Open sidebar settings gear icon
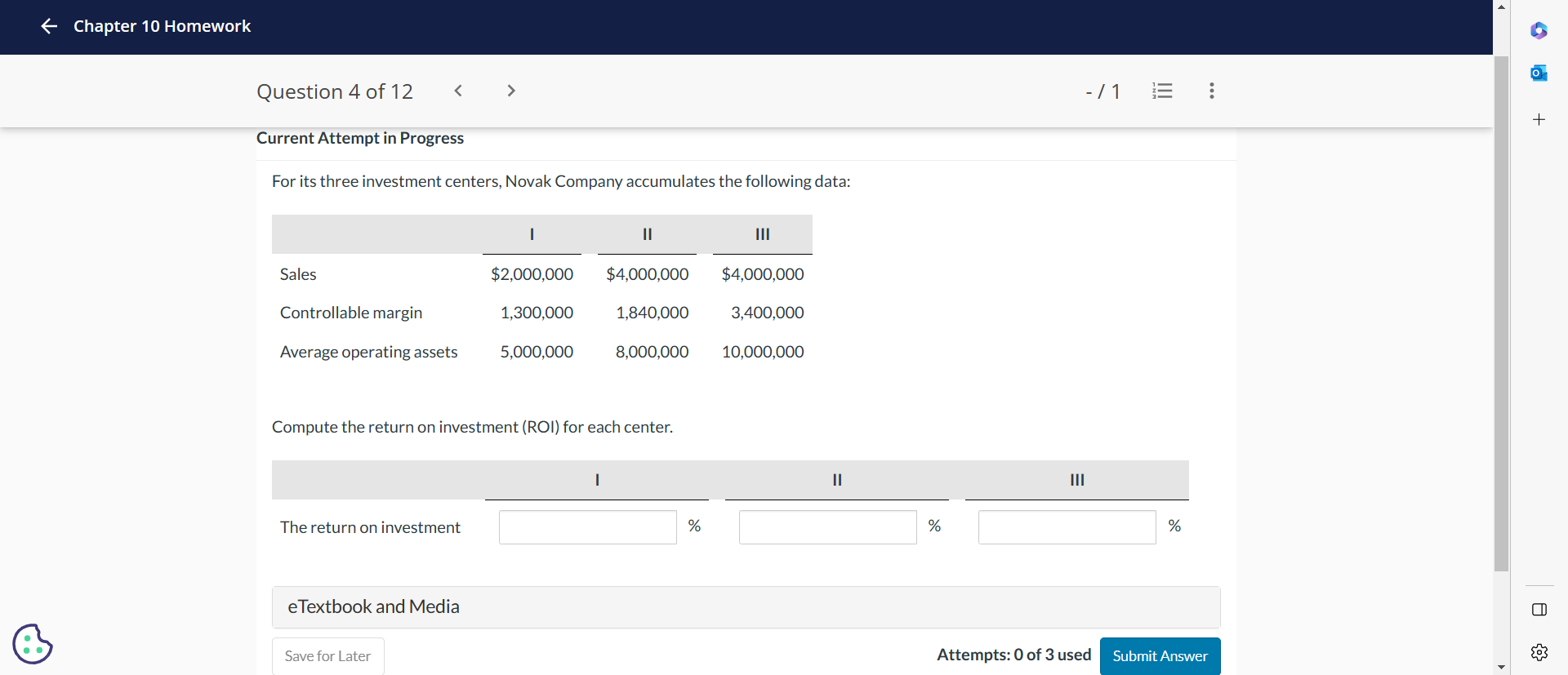 click(1539, 652)
